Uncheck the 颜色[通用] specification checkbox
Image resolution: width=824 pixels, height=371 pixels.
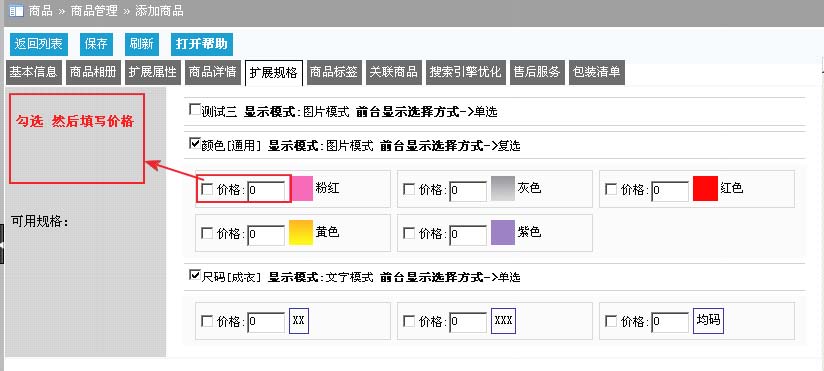tap(194, 143)
